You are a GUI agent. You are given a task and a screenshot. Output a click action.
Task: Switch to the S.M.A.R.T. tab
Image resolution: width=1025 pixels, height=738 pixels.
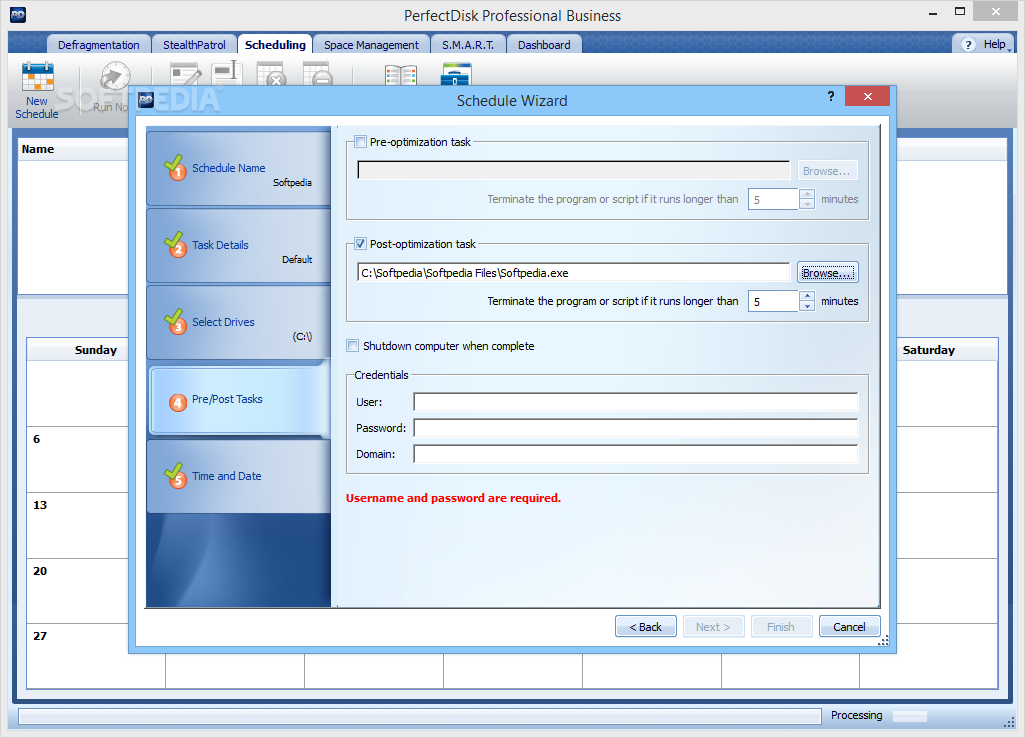tap(468, 44)
